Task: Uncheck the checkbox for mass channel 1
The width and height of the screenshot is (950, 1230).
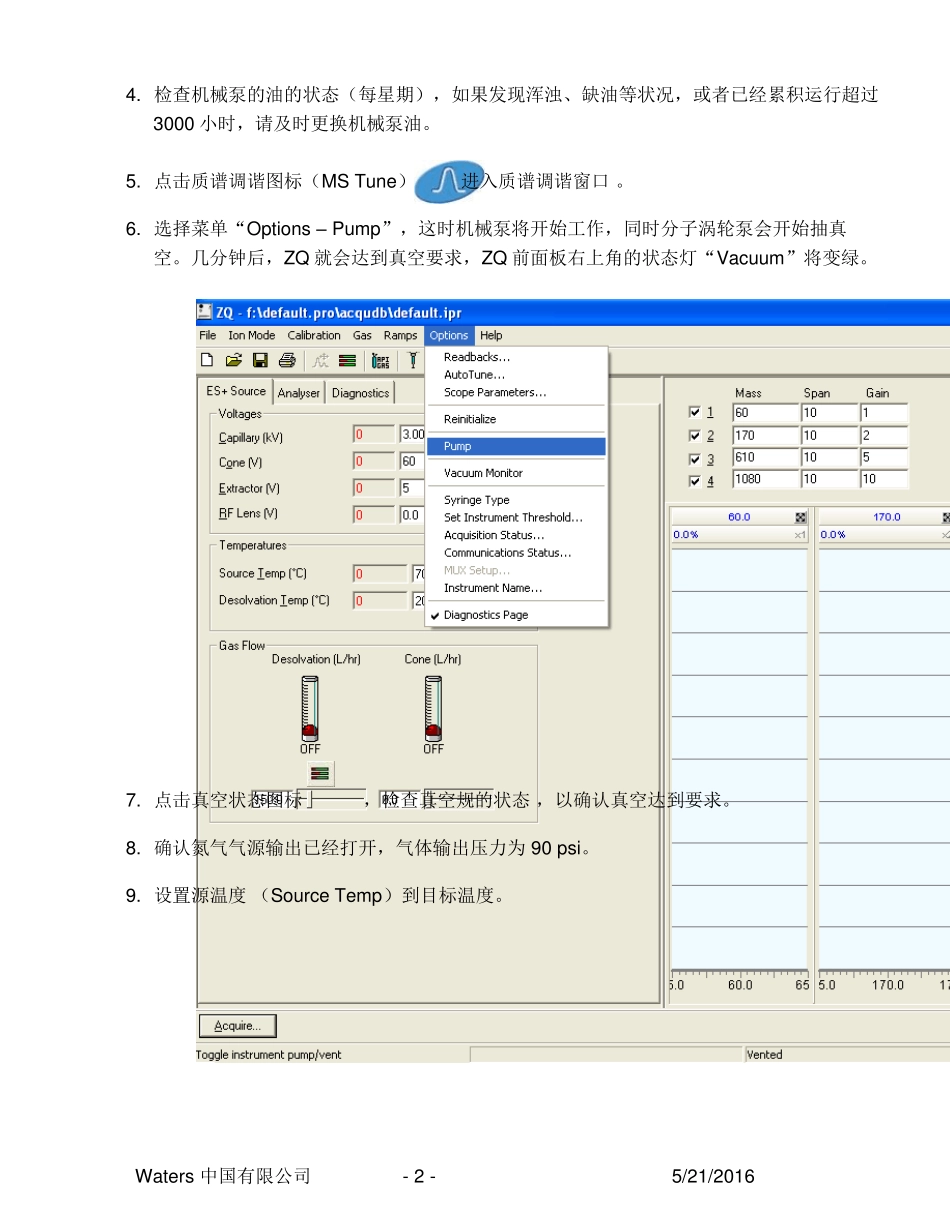Action: (x=695, y=412)
